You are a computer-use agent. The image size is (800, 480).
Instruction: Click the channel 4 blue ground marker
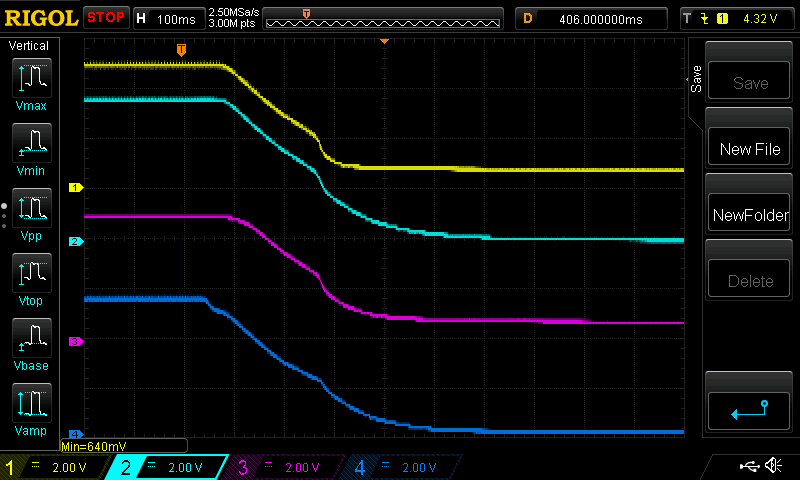click(76, 434)
